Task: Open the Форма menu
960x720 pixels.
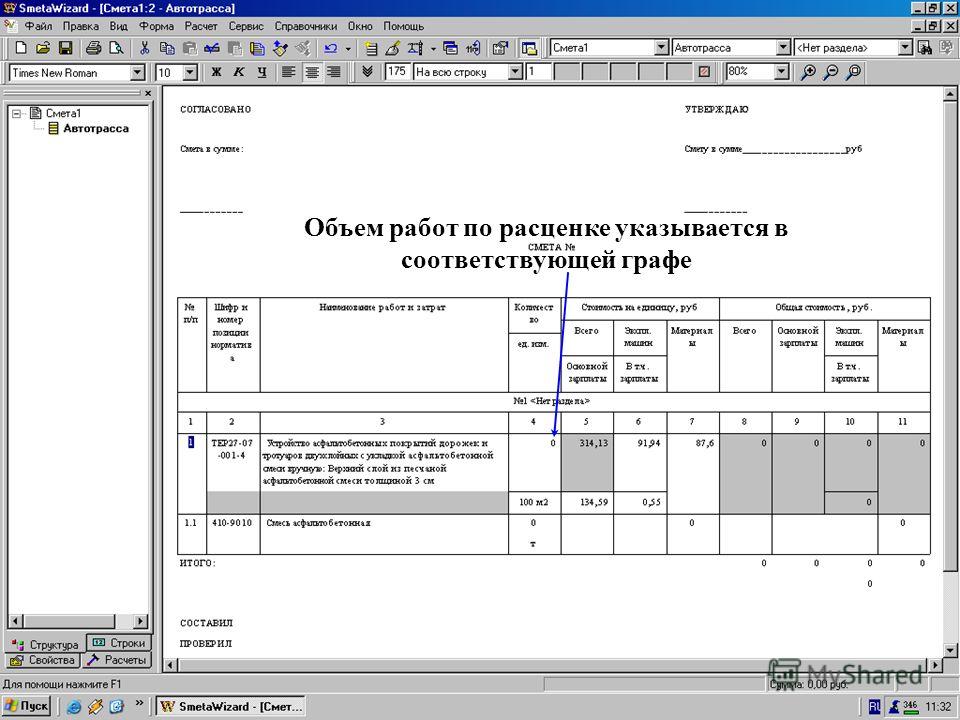Action: pyautogui.click(x=156, y=26)
